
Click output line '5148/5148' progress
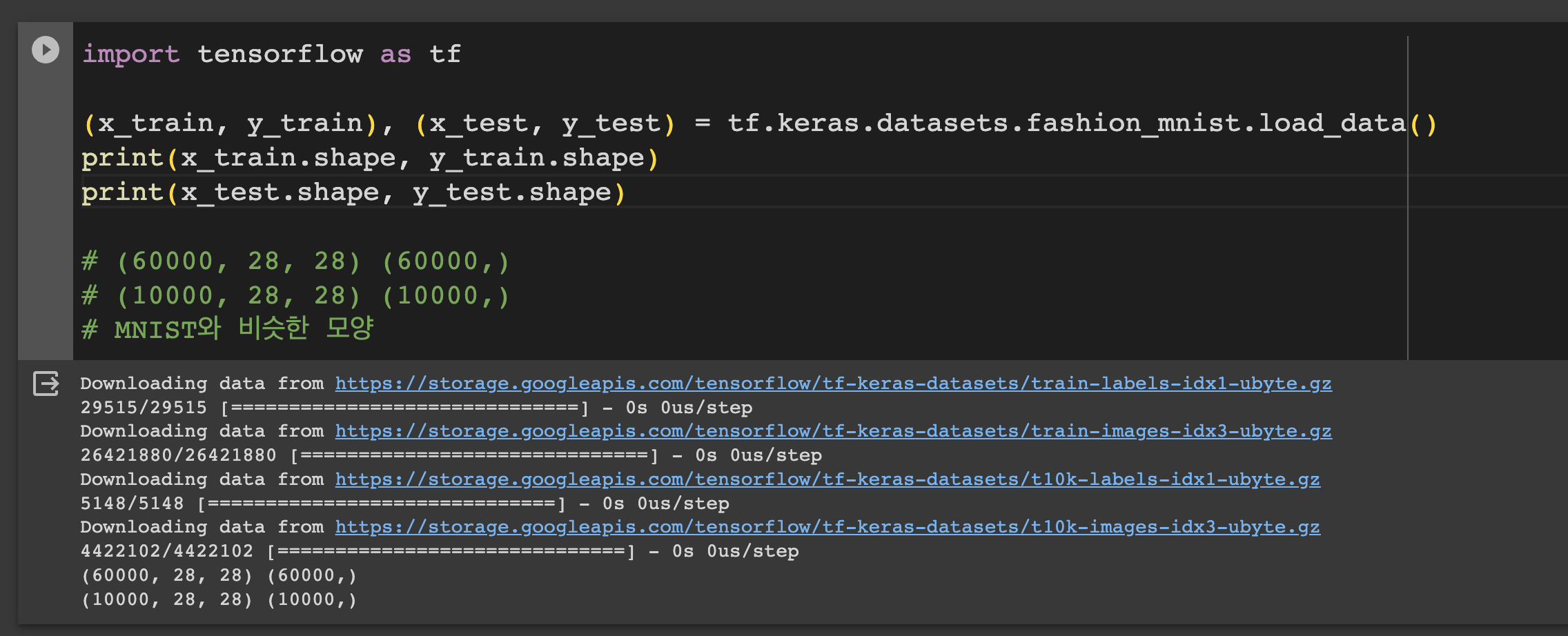(404, 504)
